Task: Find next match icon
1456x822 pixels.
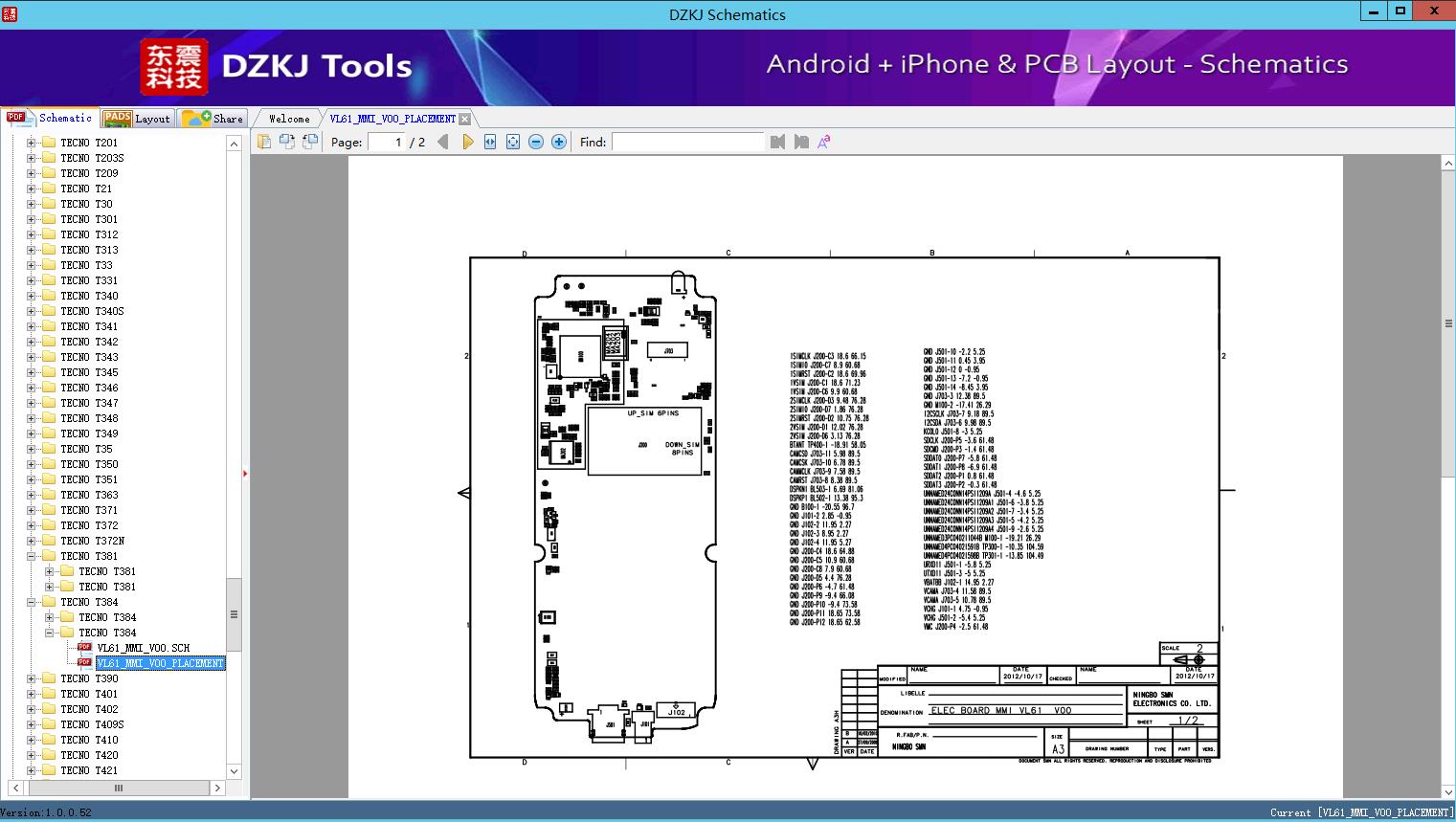Action: point(801,142)
